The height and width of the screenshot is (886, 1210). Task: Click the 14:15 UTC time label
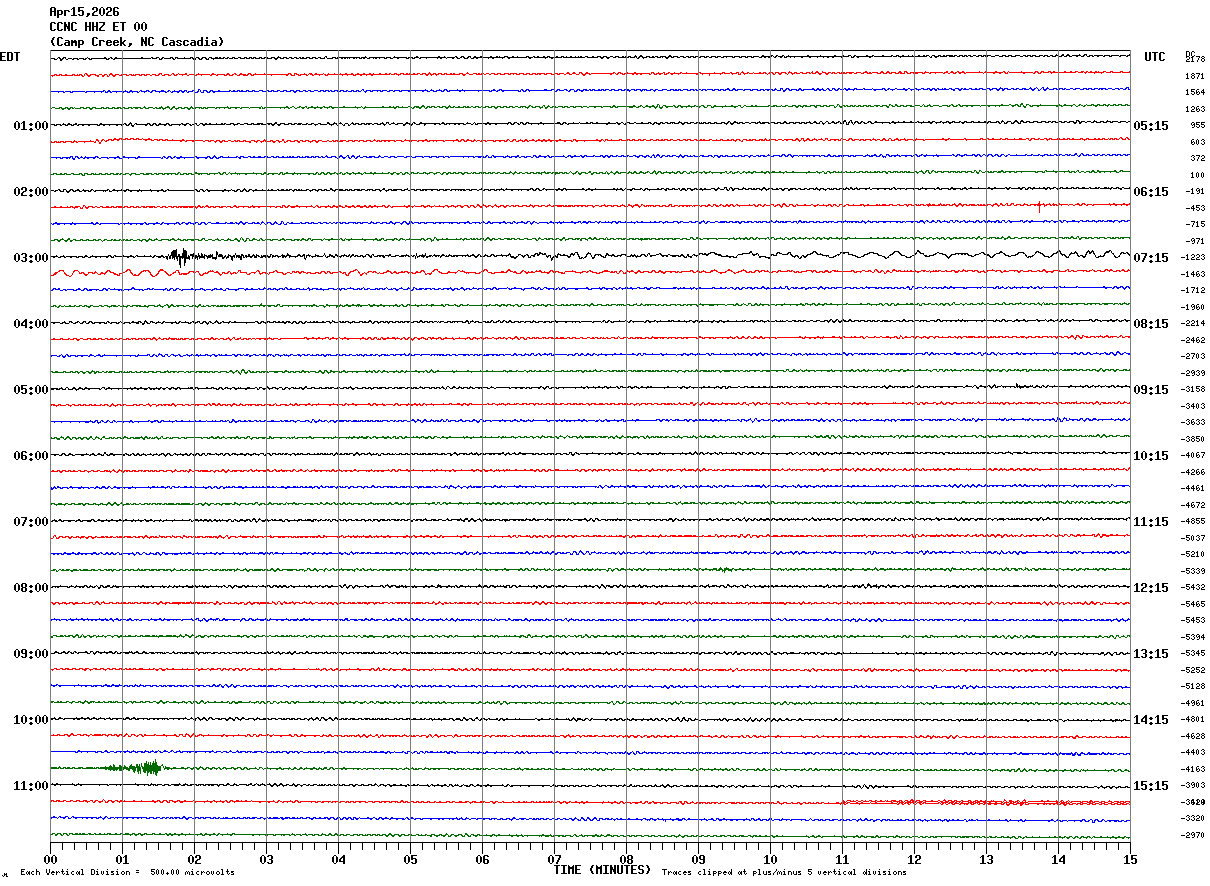(1151, 720)
